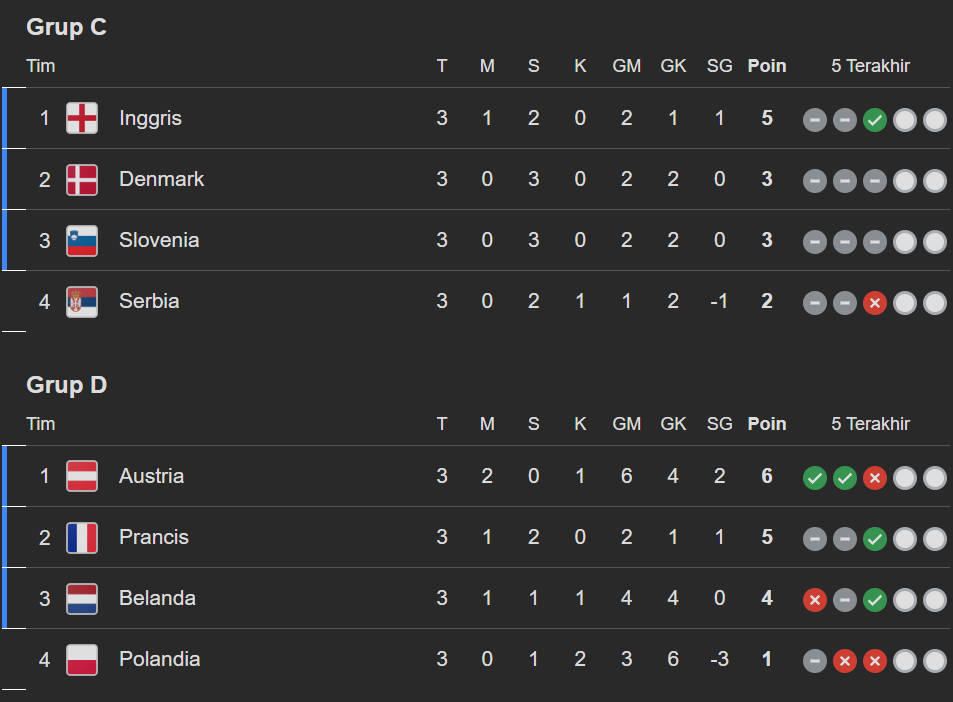Click the Poland flag next to Polandia
This screenshot has height=702, width=953.
click(82, 659)
